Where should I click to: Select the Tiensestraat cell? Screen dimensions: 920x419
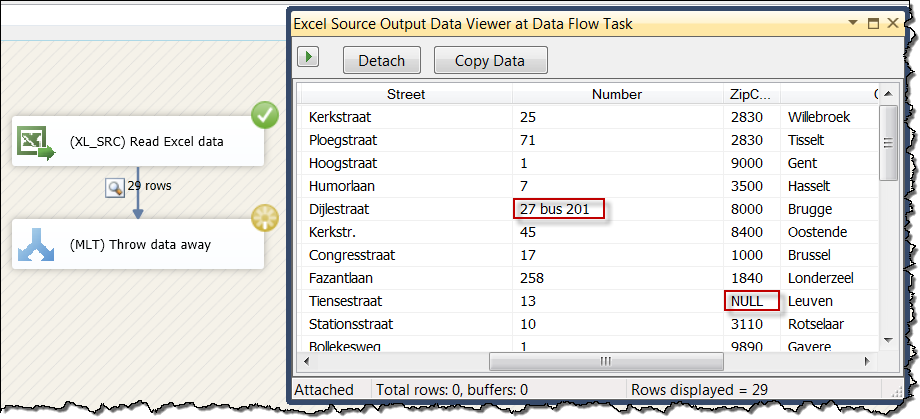click(406, 302)
